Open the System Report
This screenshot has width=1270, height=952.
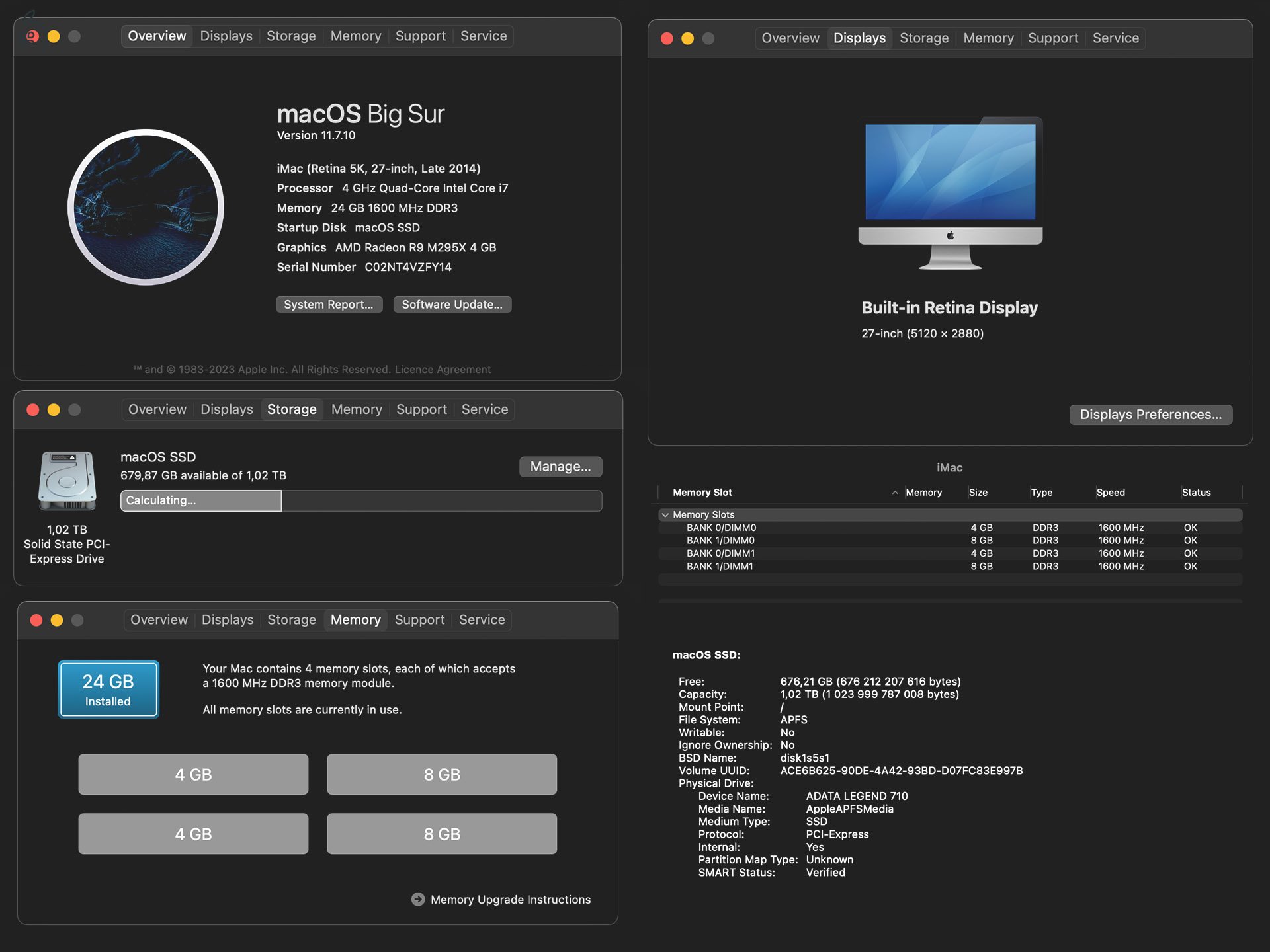329,304
